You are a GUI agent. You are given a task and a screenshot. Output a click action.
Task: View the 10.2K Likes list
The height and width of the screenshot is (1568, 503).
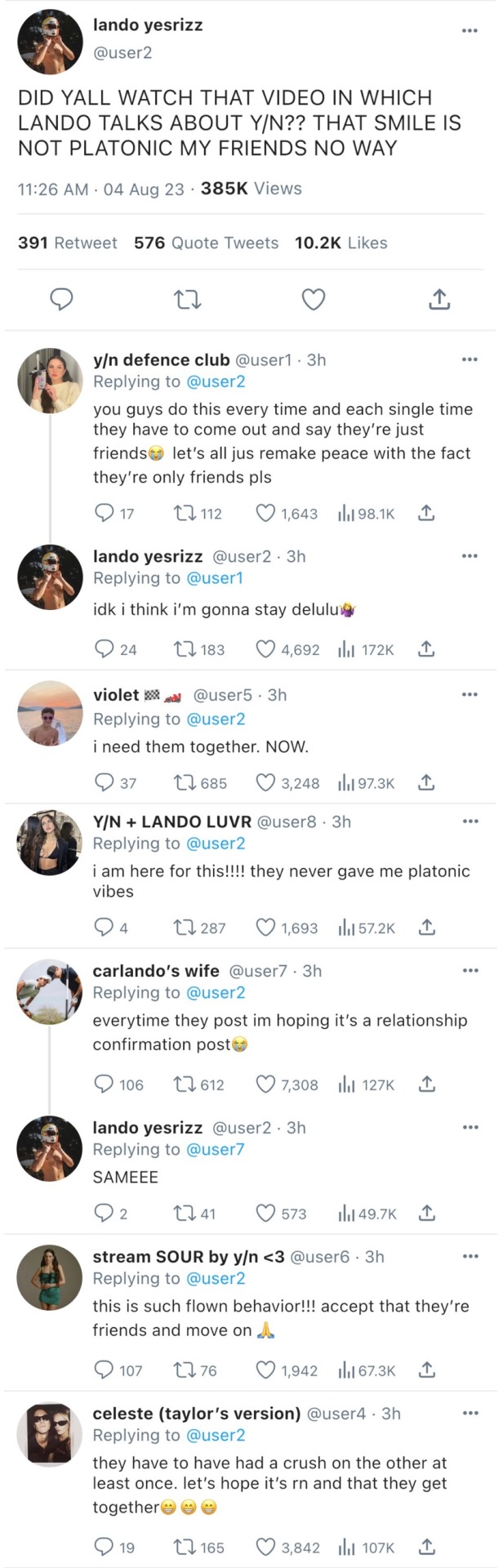pyautogui.click(x=341, y=243)
